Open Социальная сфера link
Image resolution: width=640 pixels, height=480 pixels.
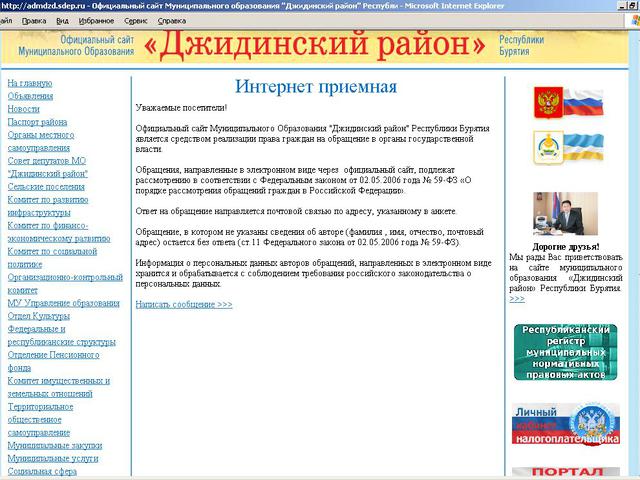tap(42, 471)
